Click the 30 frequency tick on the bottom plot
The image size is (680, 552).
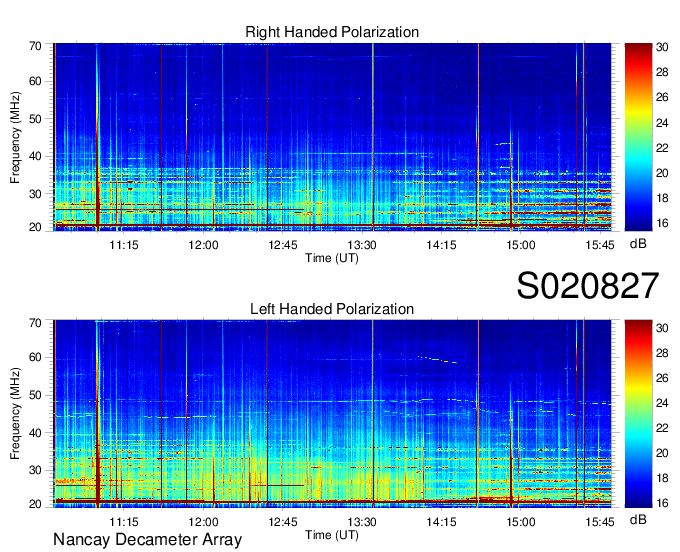(35, 470)
